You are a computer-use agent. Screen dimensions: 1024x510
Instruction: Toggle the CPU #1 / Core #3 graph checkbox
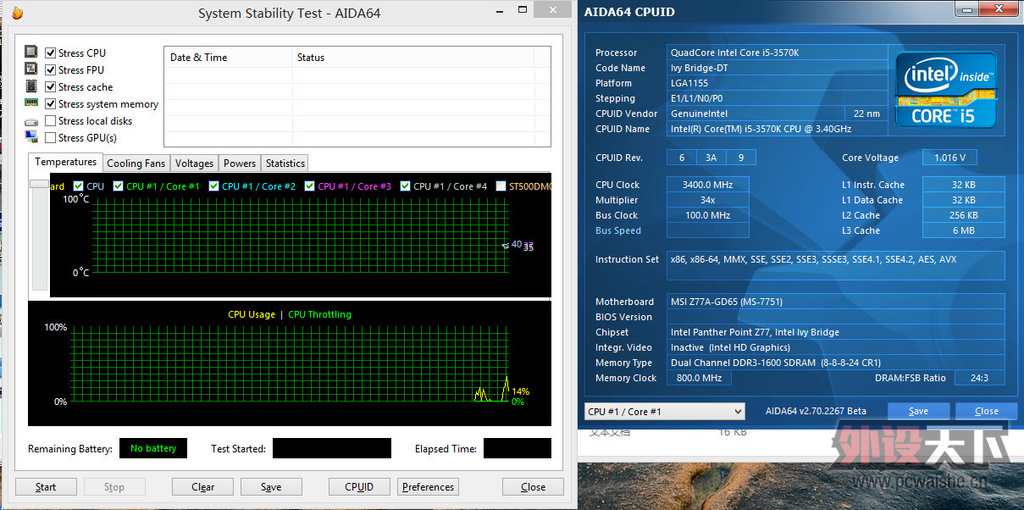coord(310,186)
